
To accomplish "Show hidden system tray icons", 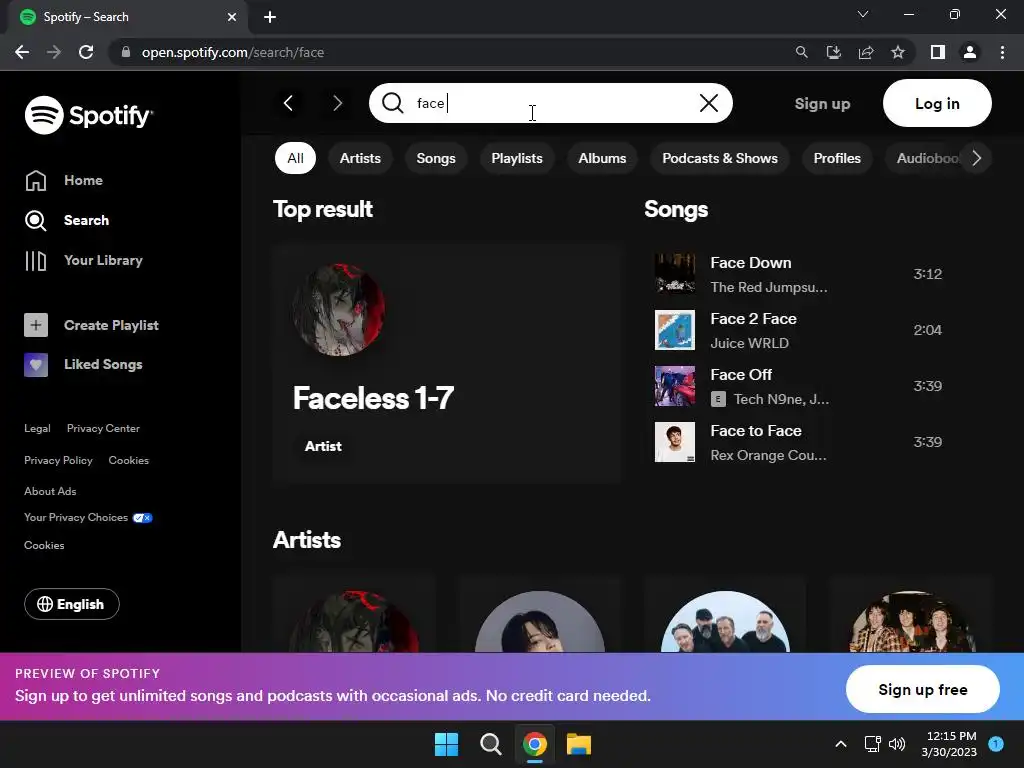I will pyautogui.click(x=840, y=744).
